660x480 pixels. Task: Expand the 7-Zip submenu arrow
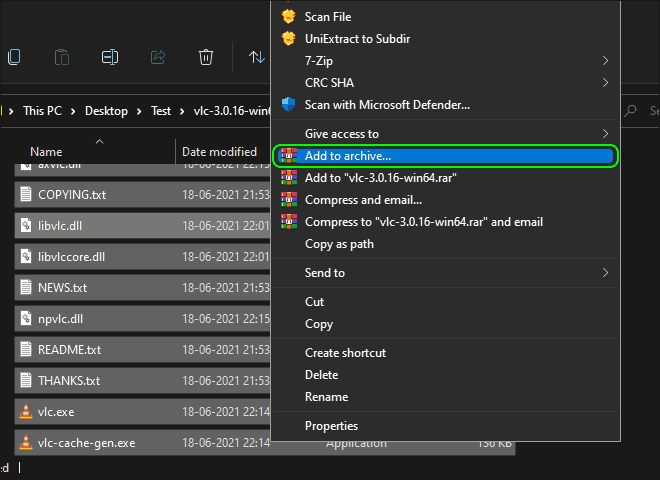(605, 61)
